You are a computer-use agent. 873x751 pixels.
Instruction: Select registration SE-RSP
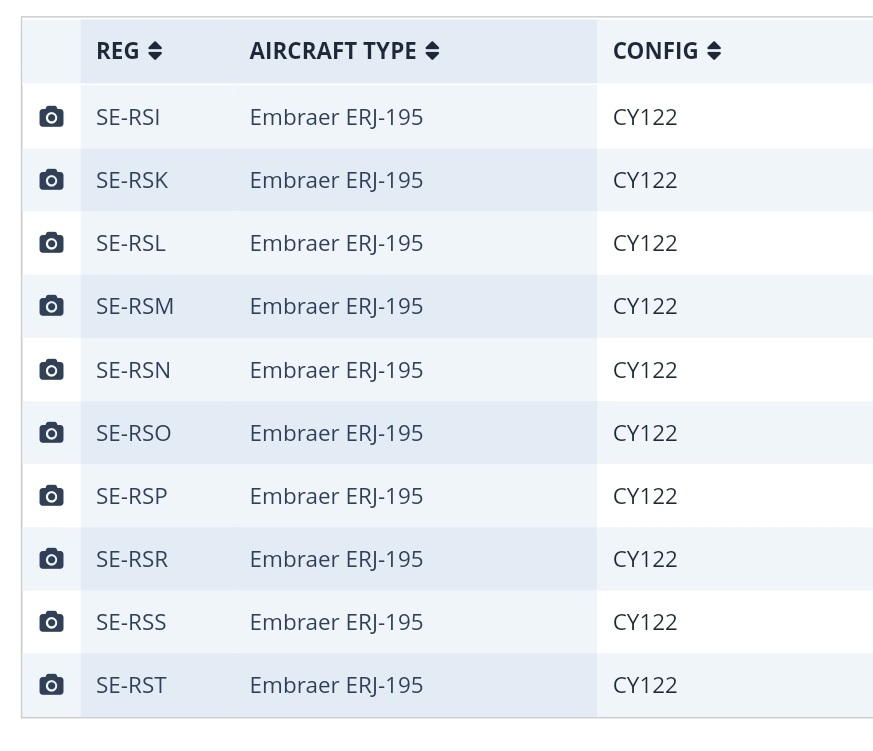click(132, 496)
